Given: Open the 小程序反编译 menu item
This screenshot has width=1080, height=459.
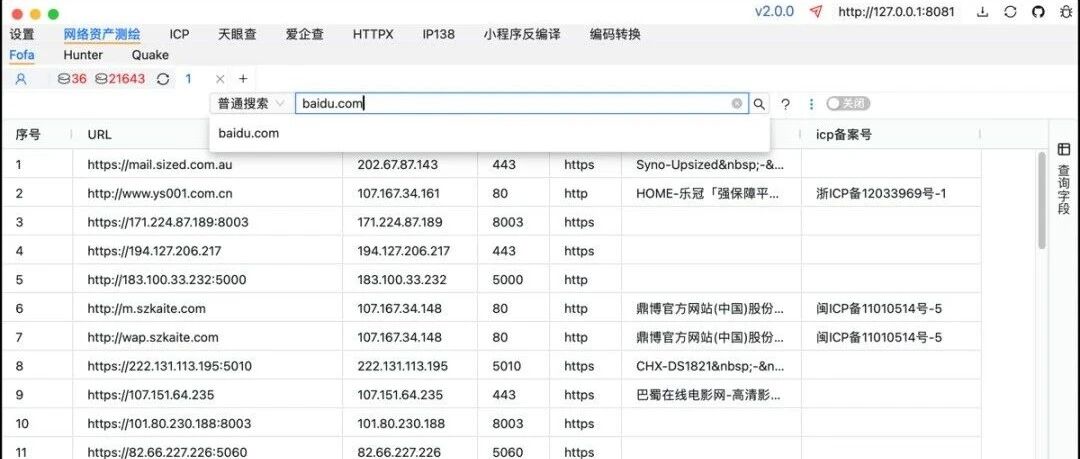Looking at the screenshot, I should pyautogui.click(x=522, y=34).
